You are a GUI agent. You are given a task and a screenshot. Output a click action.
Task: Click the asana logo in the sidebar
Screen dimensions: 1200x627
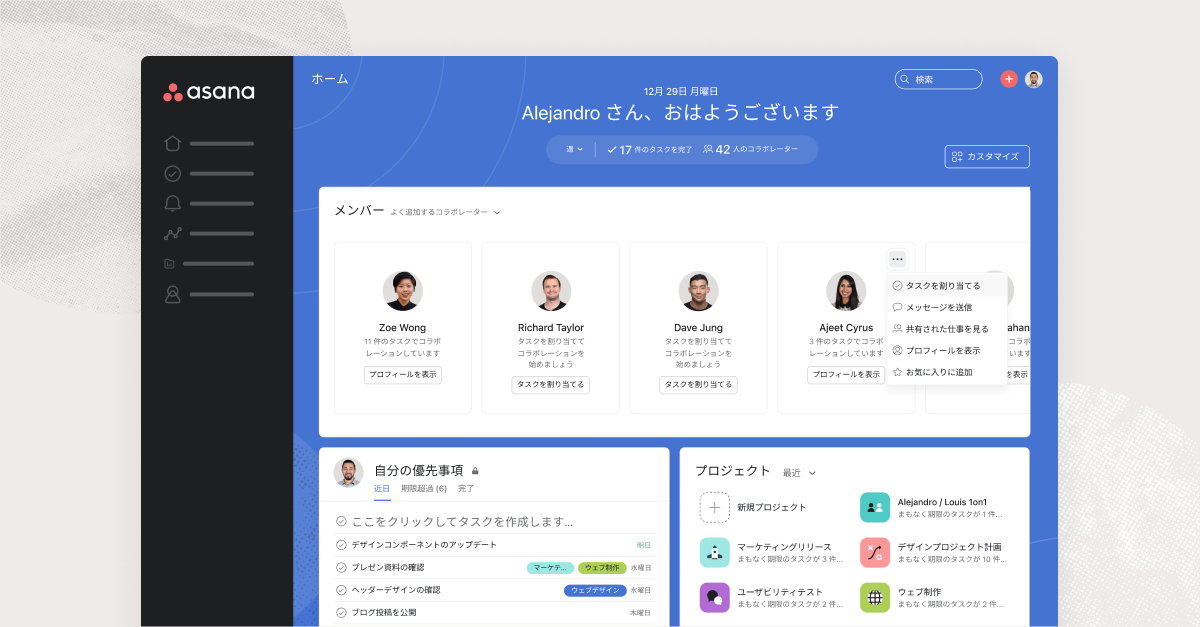tap(209, 92)
